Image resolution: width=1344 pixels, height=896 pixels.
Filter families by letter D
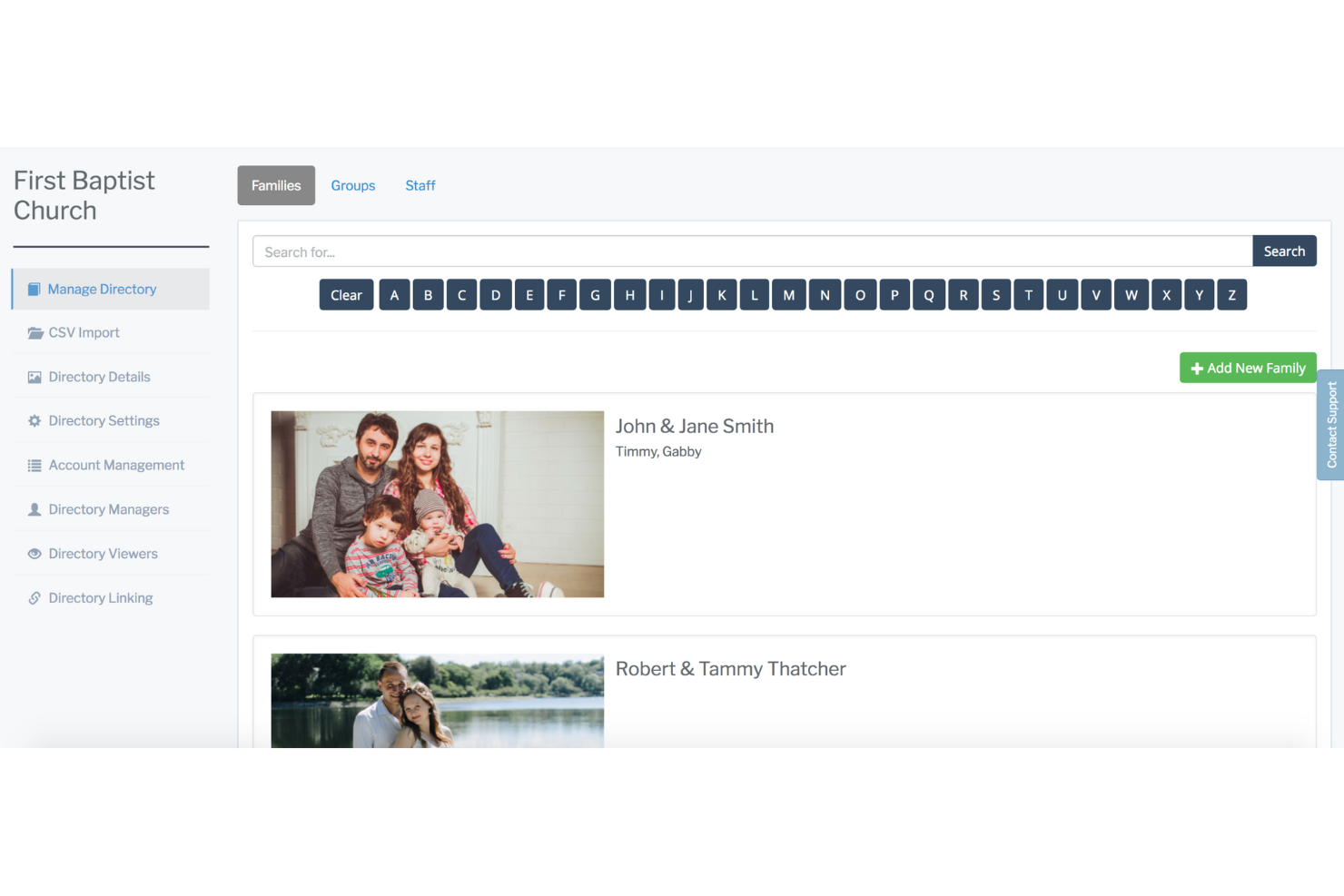[x=496, y=295]
